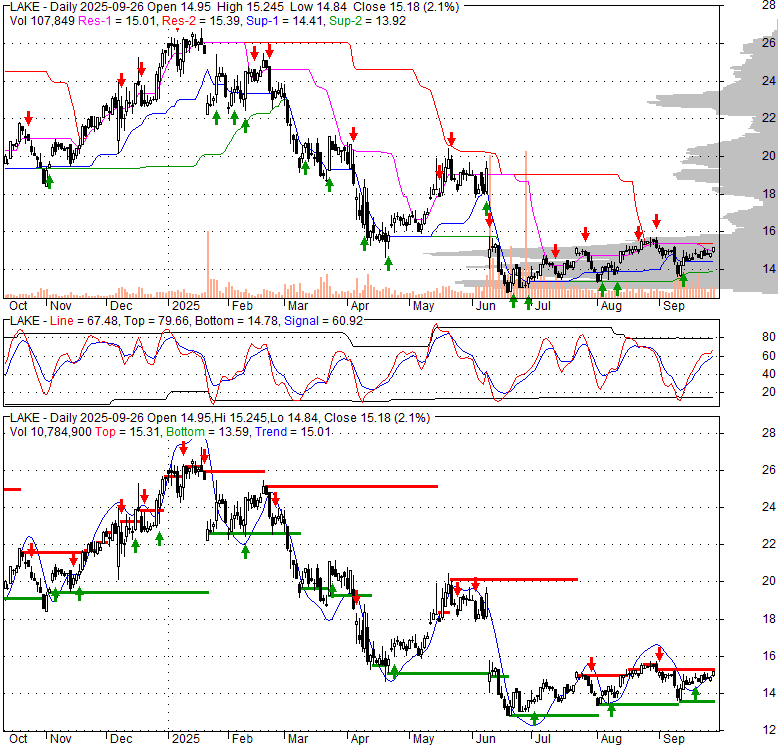780x745 pixels.
Task: Click the Bottom = 13.59 label in bottom chart
Action: tap(207, 432)
